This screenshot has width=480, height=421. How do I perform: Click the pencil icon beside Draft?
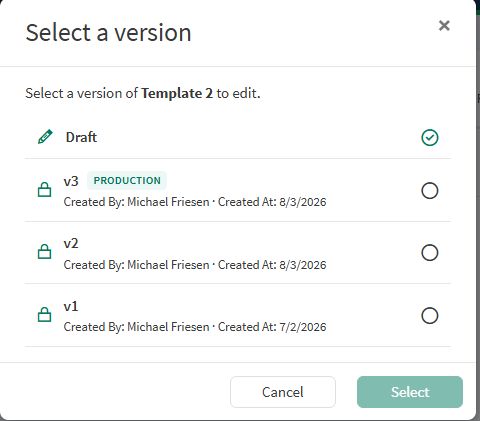click(x=45, y=137)
